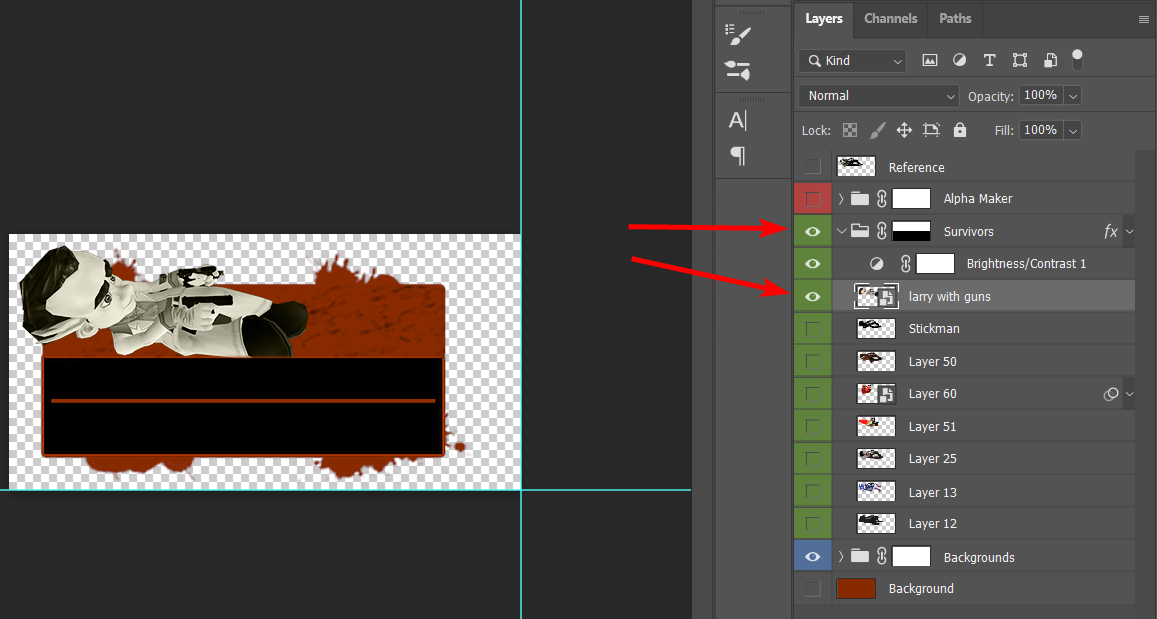Expand the Alpha Maker group

point(840,199)
